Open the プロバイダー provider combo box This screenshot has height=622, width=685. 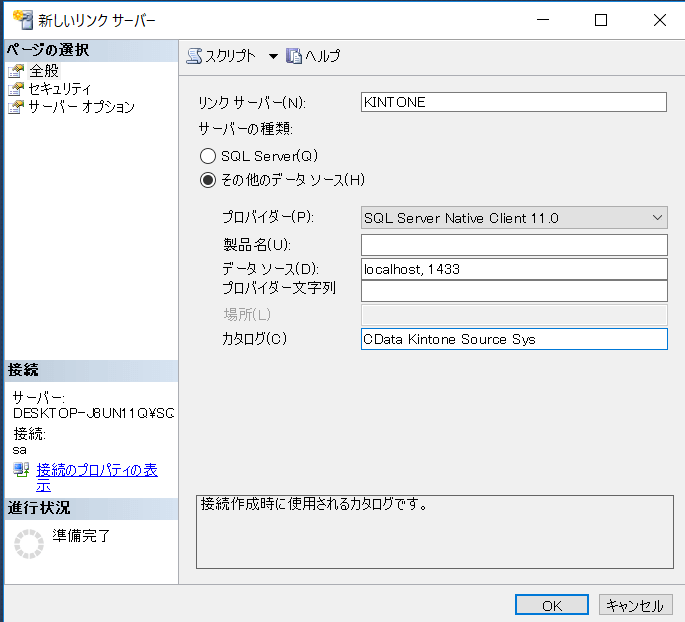tap(514, 218)
